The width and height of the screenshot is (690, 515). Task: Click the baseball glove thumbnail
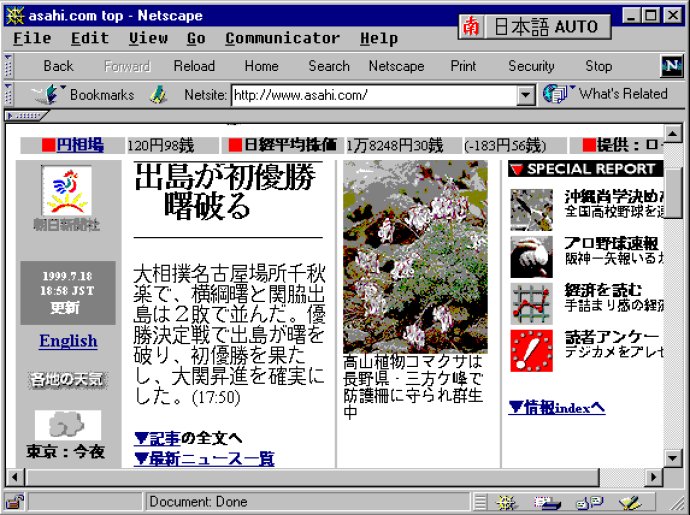(531, 257)
